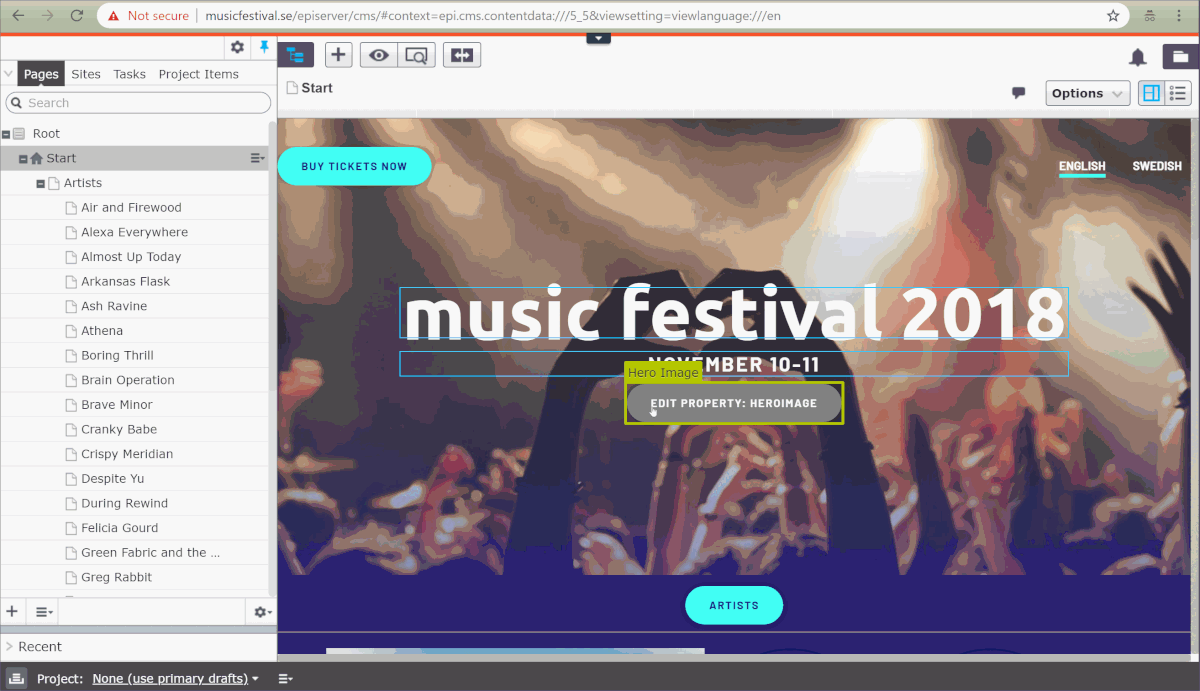Switch site language to Swedish

(1156, 166)
